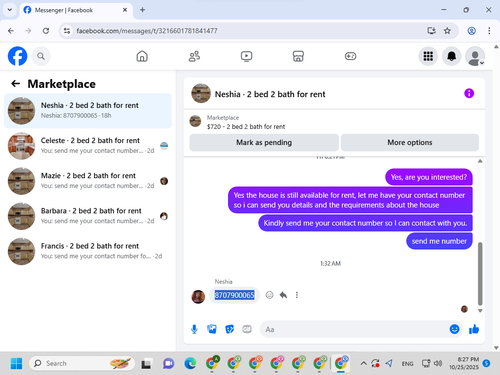Select the Messenger | Facebook tab
This screenshot has height=375, width=500.
click(76, 10)
